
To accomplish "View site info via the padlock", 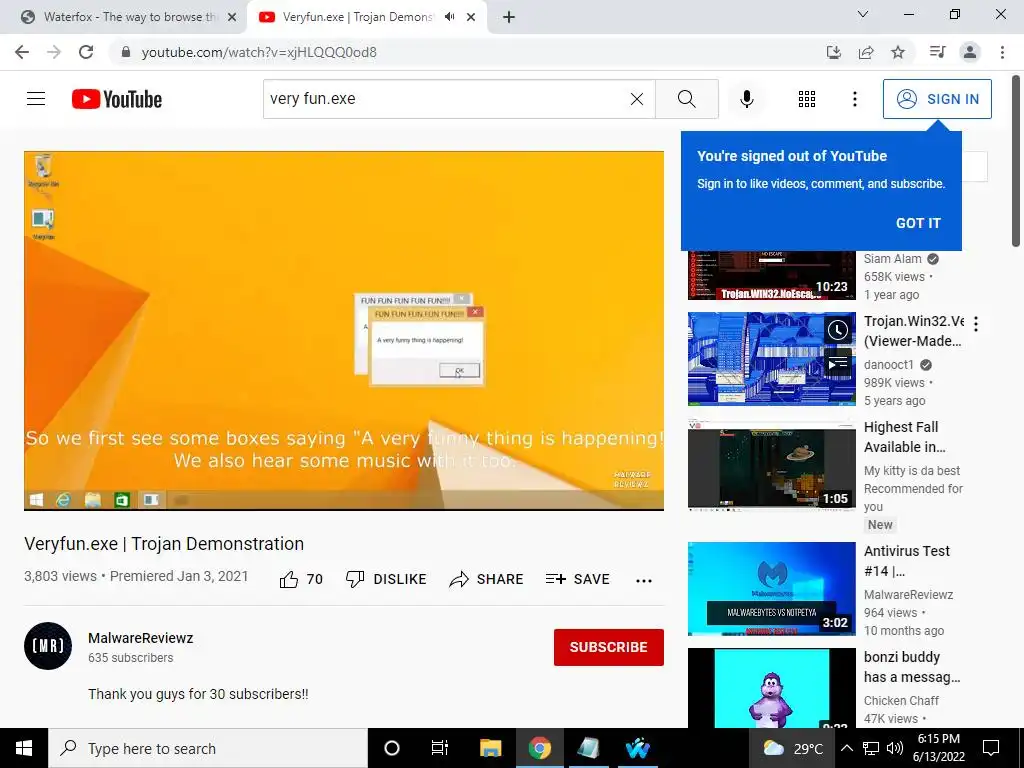I will pyautogui.click(x=126, y=52).
